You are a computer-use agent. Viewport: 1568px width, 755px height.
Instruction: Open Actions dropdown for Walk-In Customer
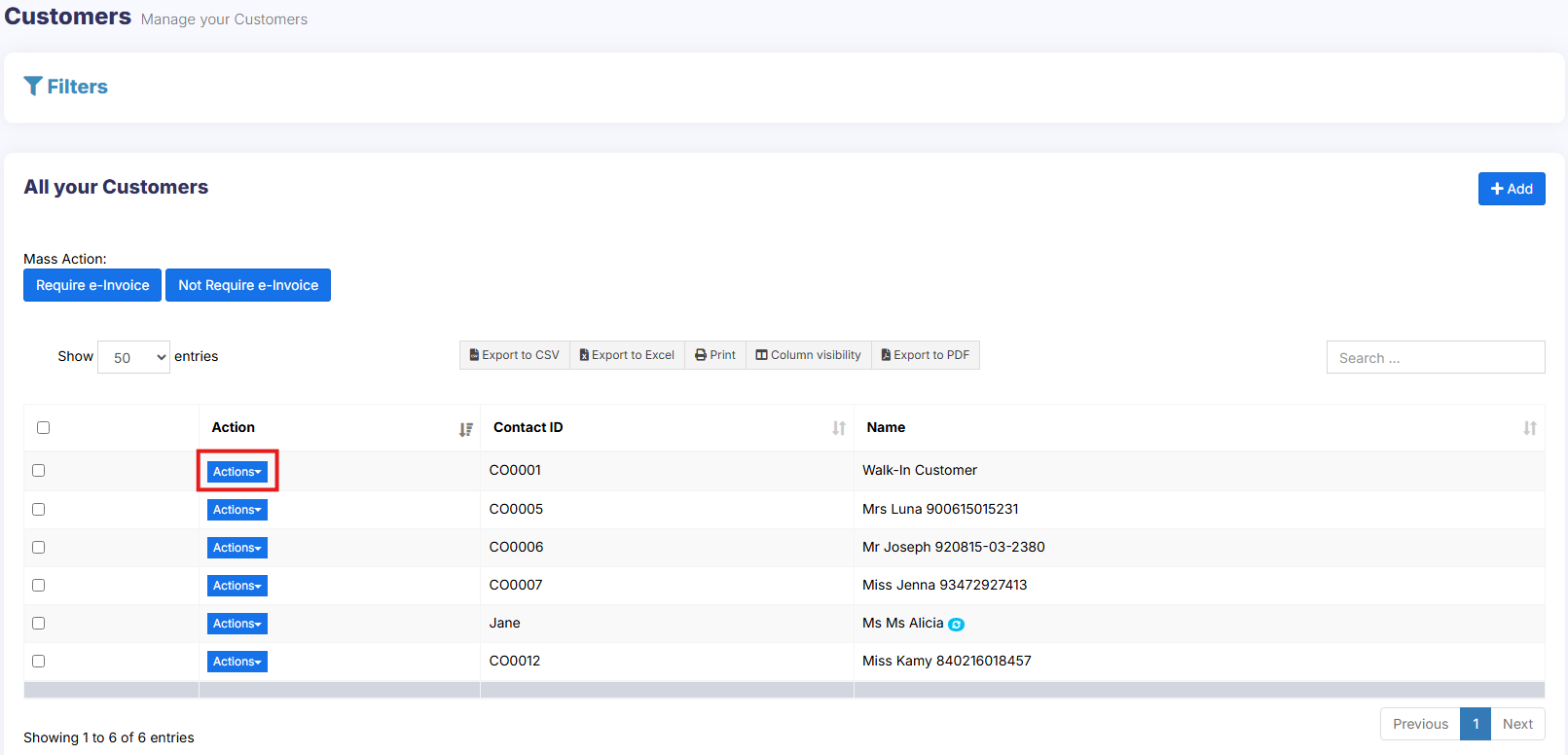[237, 472]
